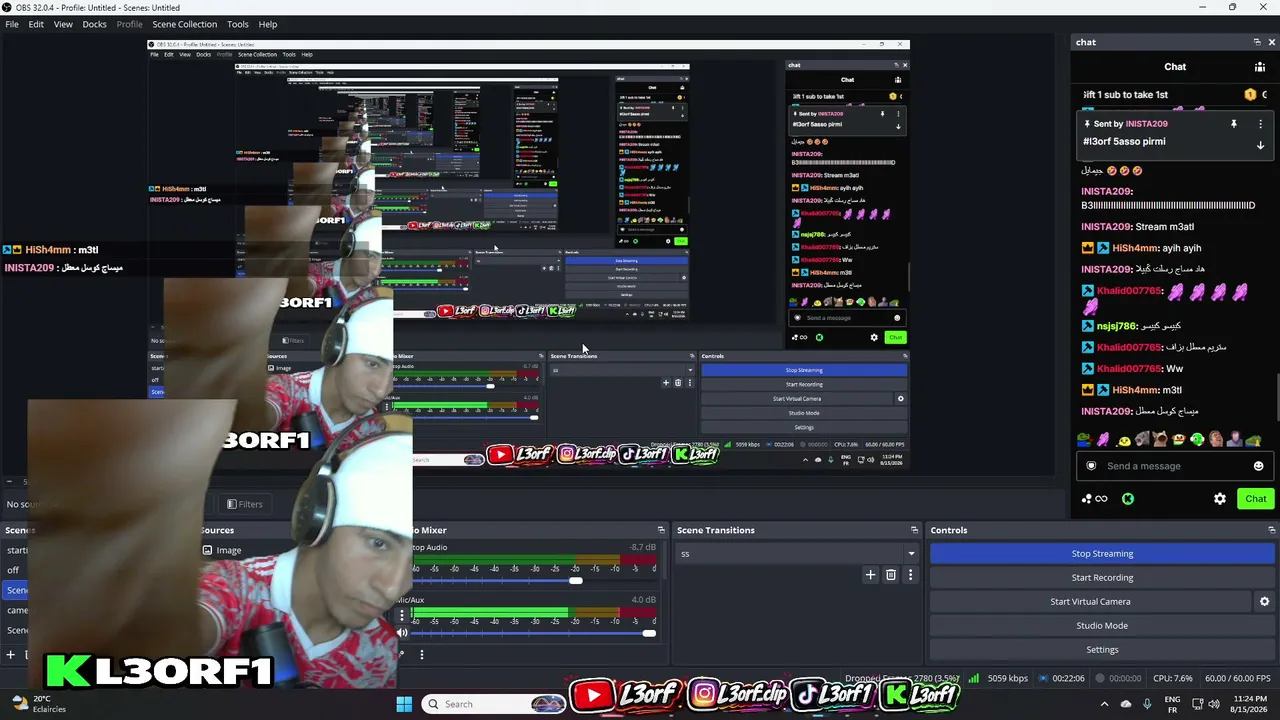Open Windows Start menu
The image size is (1280, 720).
(404, 704)
